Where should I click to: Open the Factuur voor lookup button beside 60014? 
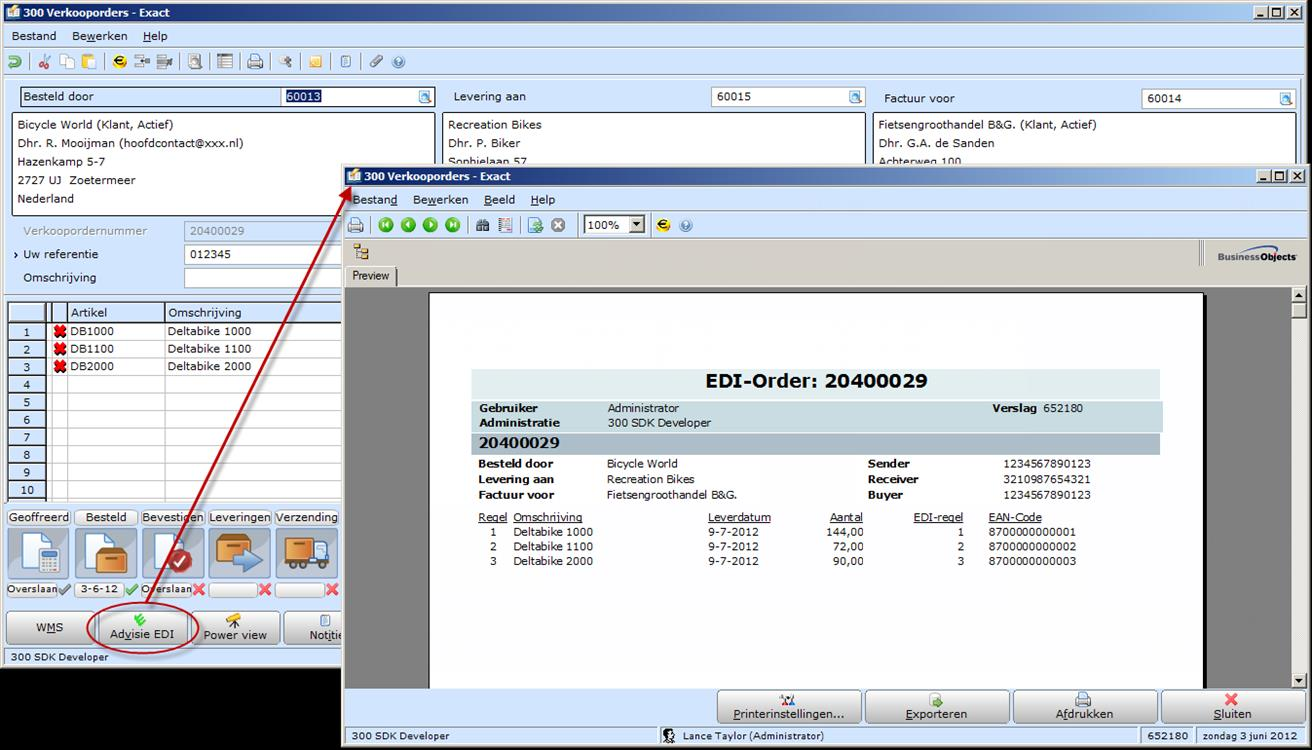pos(1286,98)
